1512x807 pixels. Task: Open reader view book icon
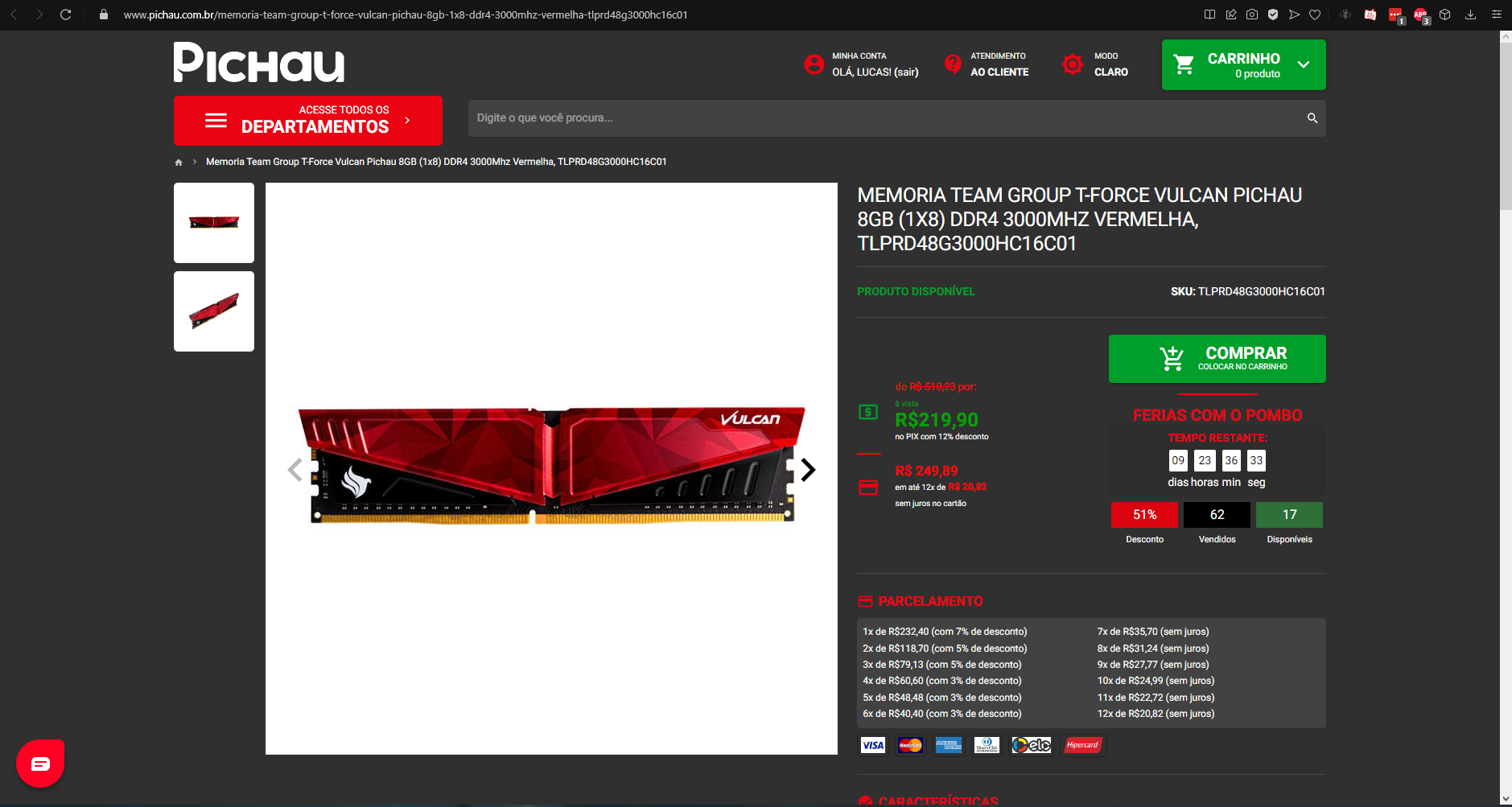pos(1209,14)
